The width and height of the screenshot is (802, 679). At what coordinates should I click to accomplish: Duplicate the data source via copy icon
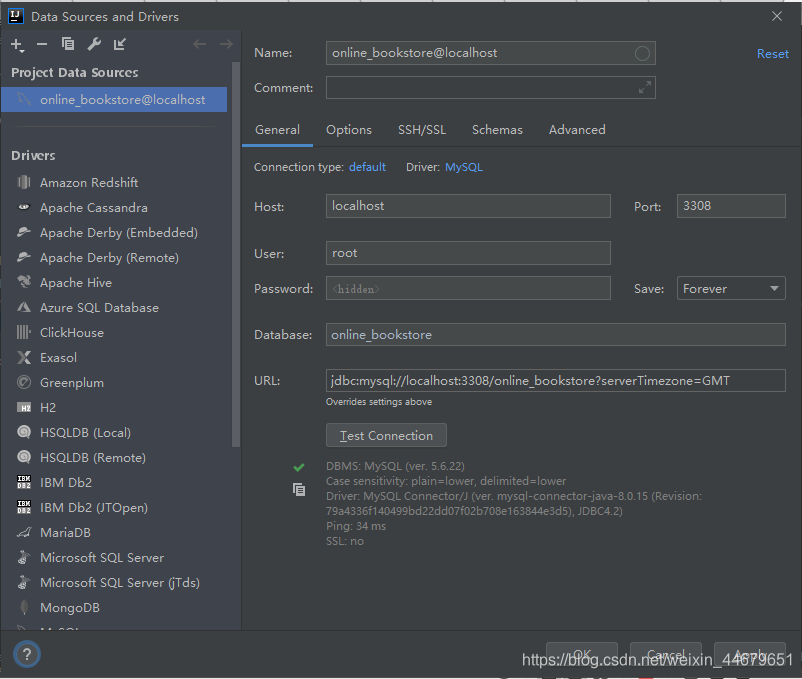(68, 44)
